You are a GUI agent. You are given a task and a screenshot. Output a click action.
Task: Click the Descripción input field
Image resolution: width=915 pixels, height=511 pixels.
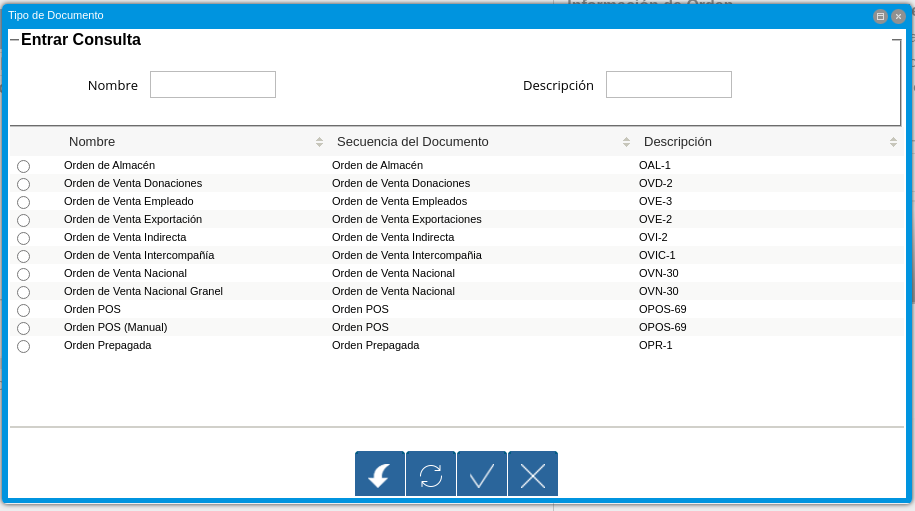coord(669,85)
